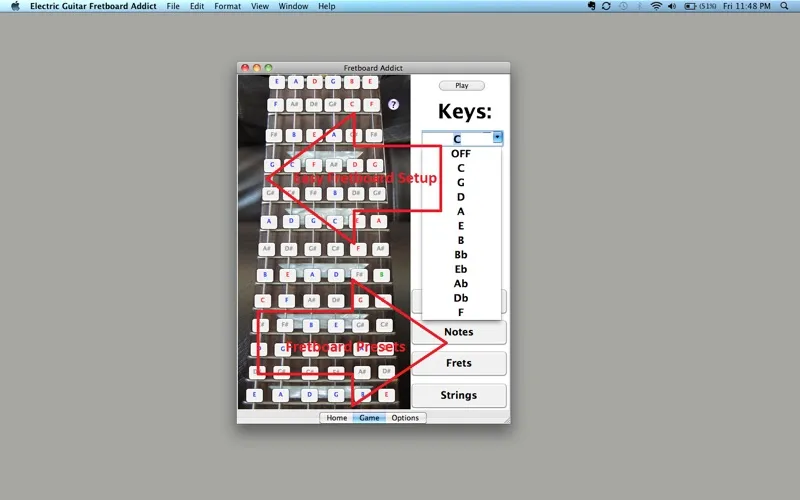This screenshot has width=800, height=500.
Task: Choose key B in the Keys list
Action: click(x=461, y=240)
